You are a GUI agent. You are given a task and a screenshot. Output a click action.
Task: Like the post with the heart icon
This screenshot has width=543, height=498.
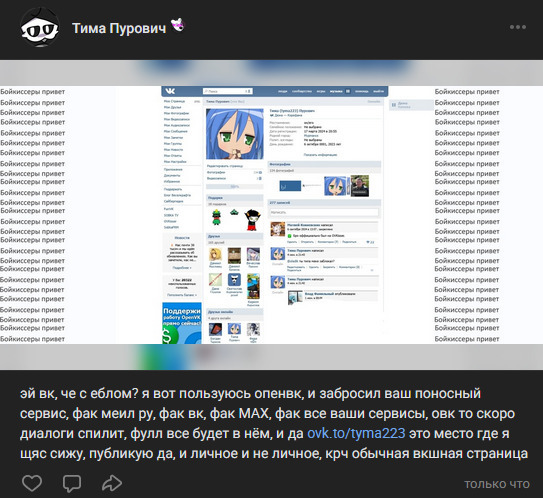click(x=32, y=482)
